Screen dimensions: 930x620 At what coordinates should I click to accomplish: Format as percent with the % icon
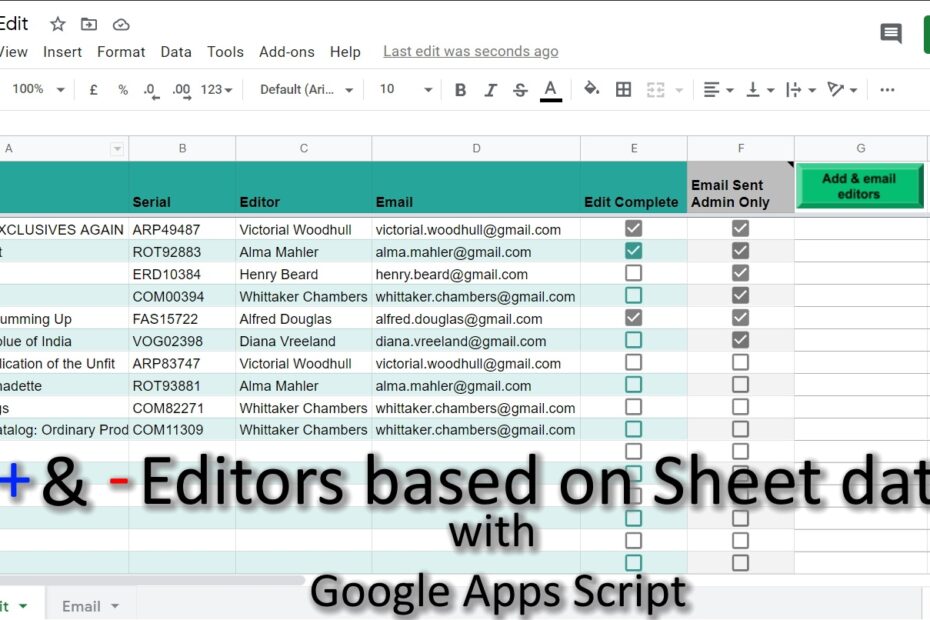[123, 90]
